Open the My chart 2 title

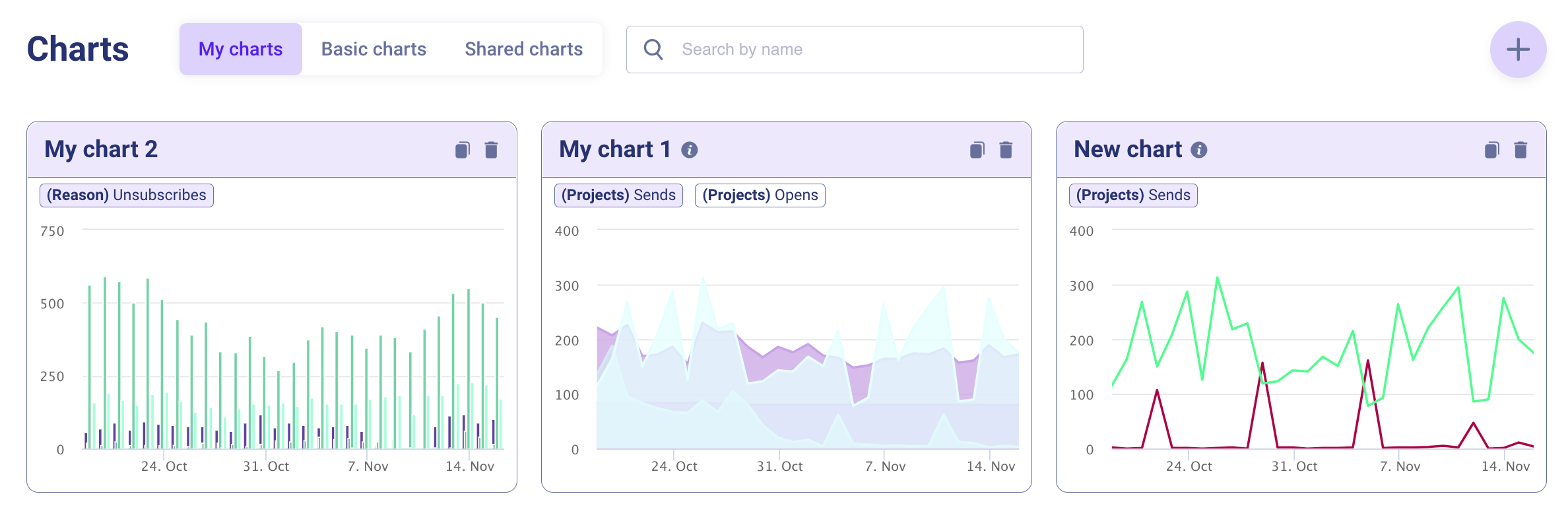[x=101, y=149]
